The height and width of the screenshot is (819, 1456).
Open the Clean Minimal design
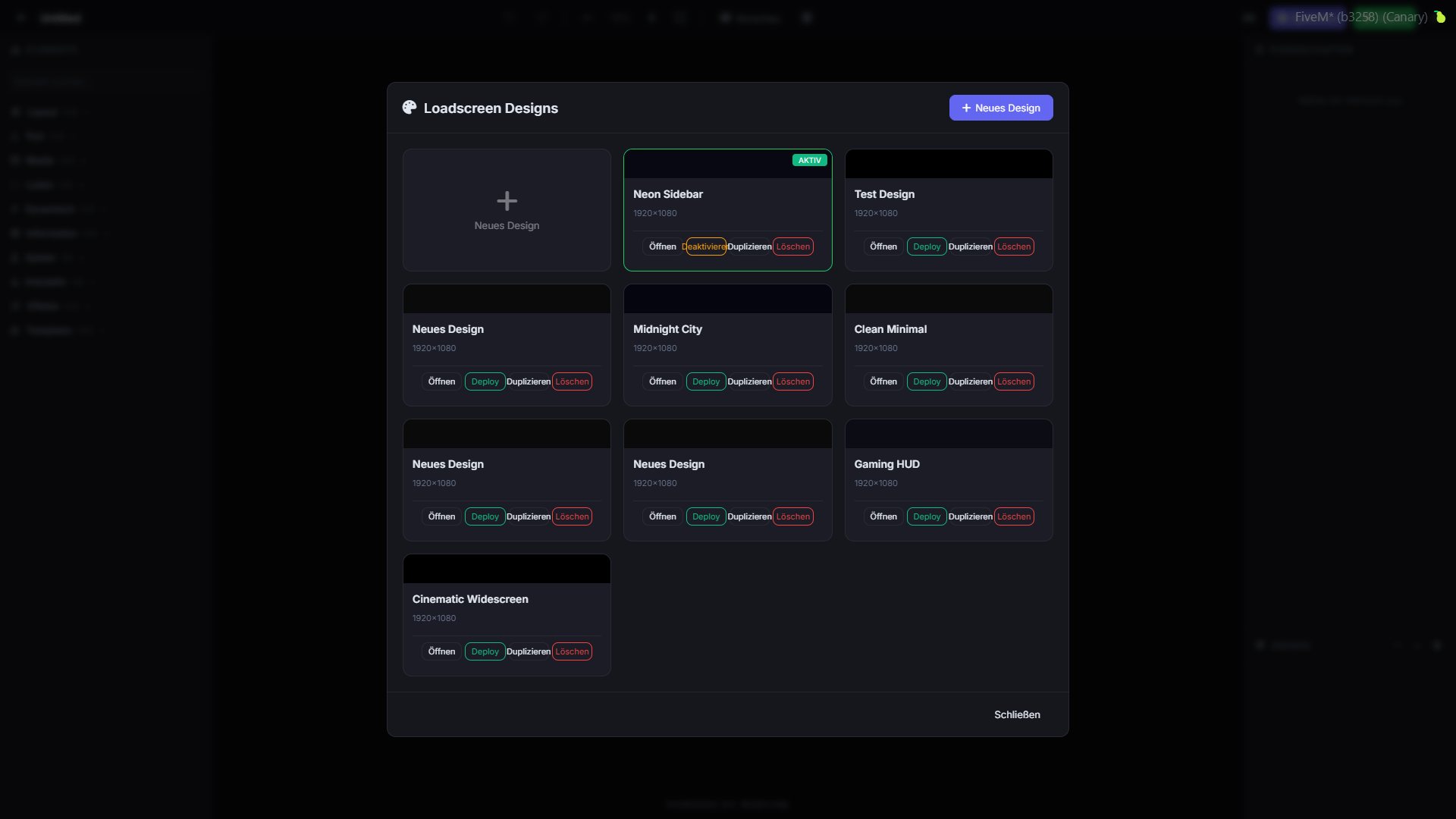(883, 381)
